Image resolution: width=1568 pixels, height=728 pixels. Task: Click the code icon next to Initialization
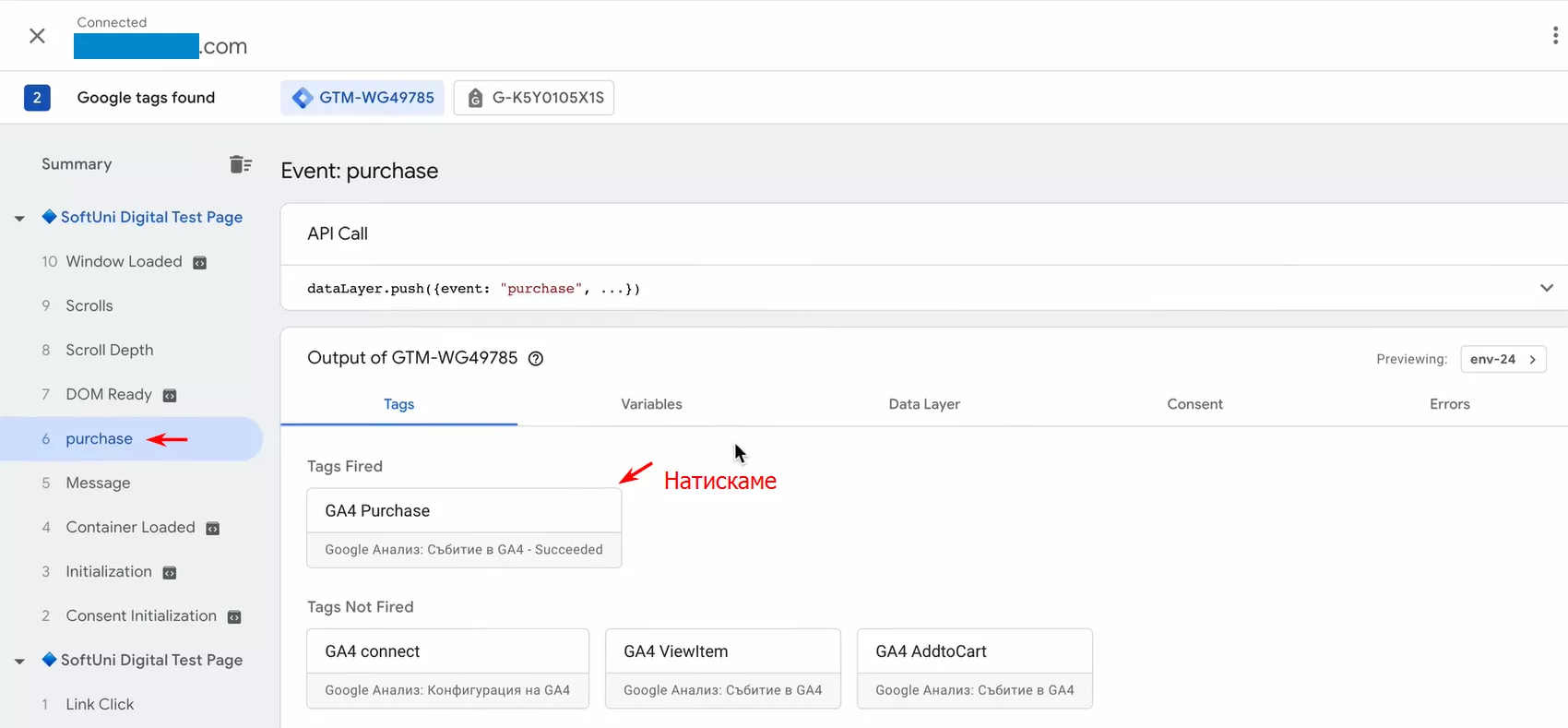click(x=170, y=573)
